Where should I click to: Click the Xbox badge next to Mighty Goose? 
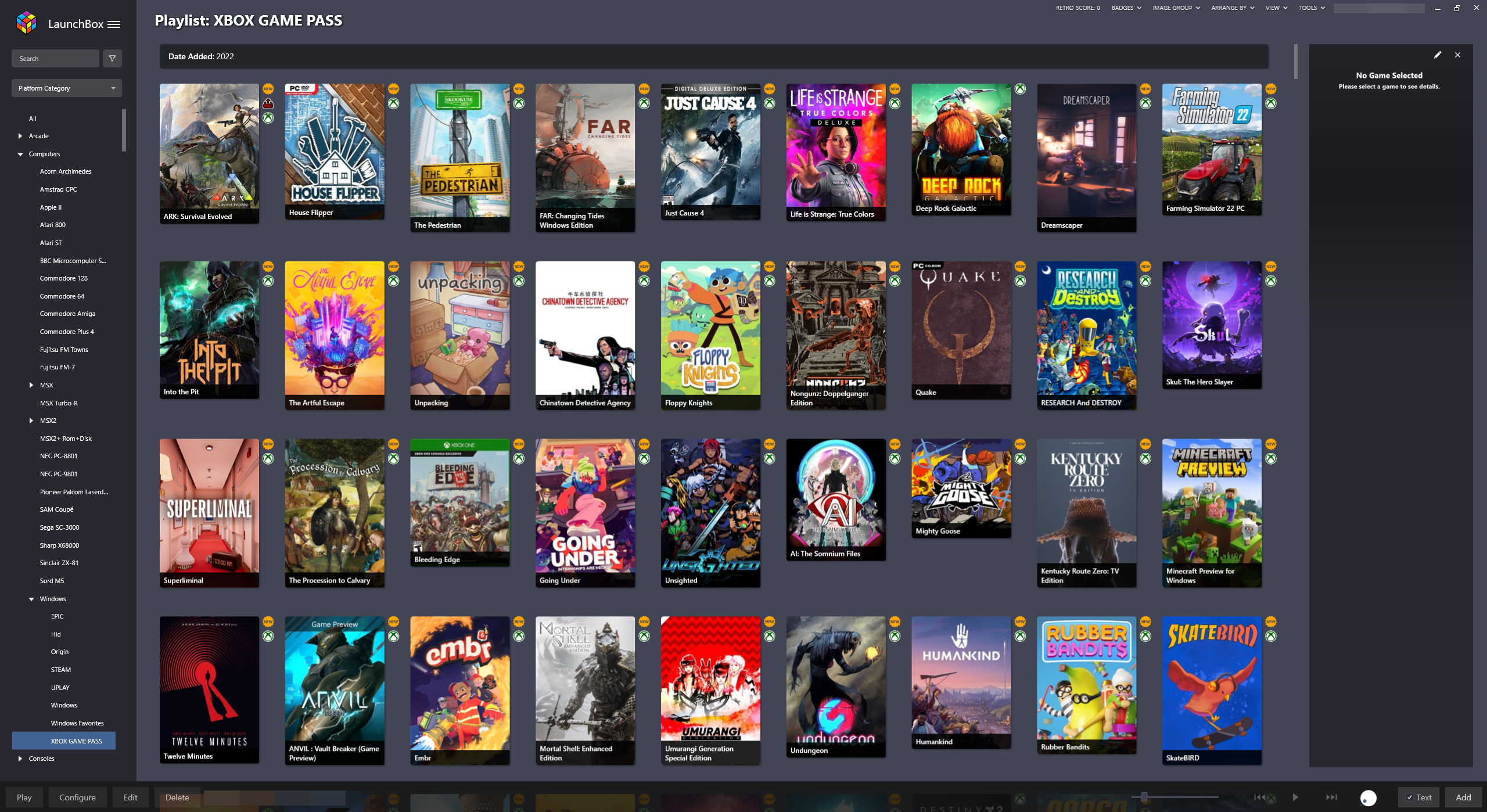[1021, 459]
